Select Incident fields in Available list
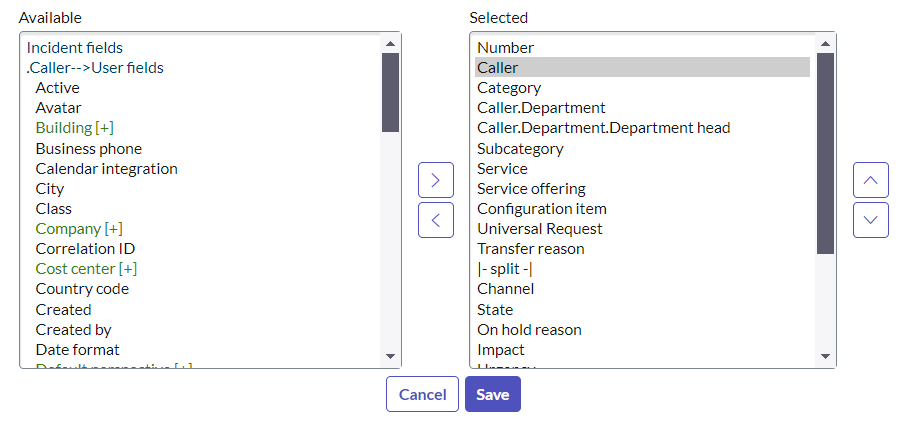Image resolution: width=898 pixels, height=421 pixels. [x=75, y=47]
